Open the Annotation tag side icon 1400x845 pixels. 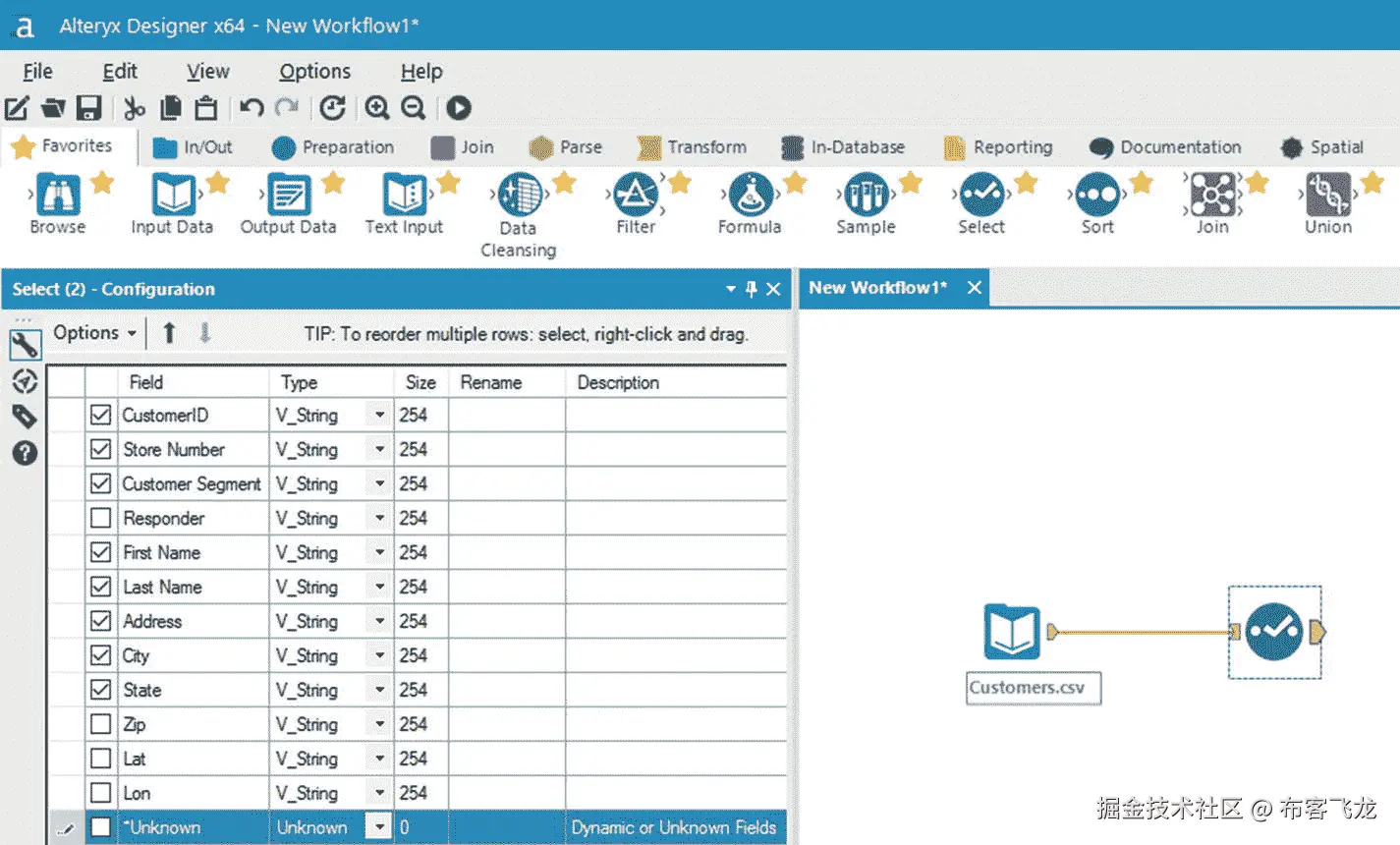pos(25,417)
